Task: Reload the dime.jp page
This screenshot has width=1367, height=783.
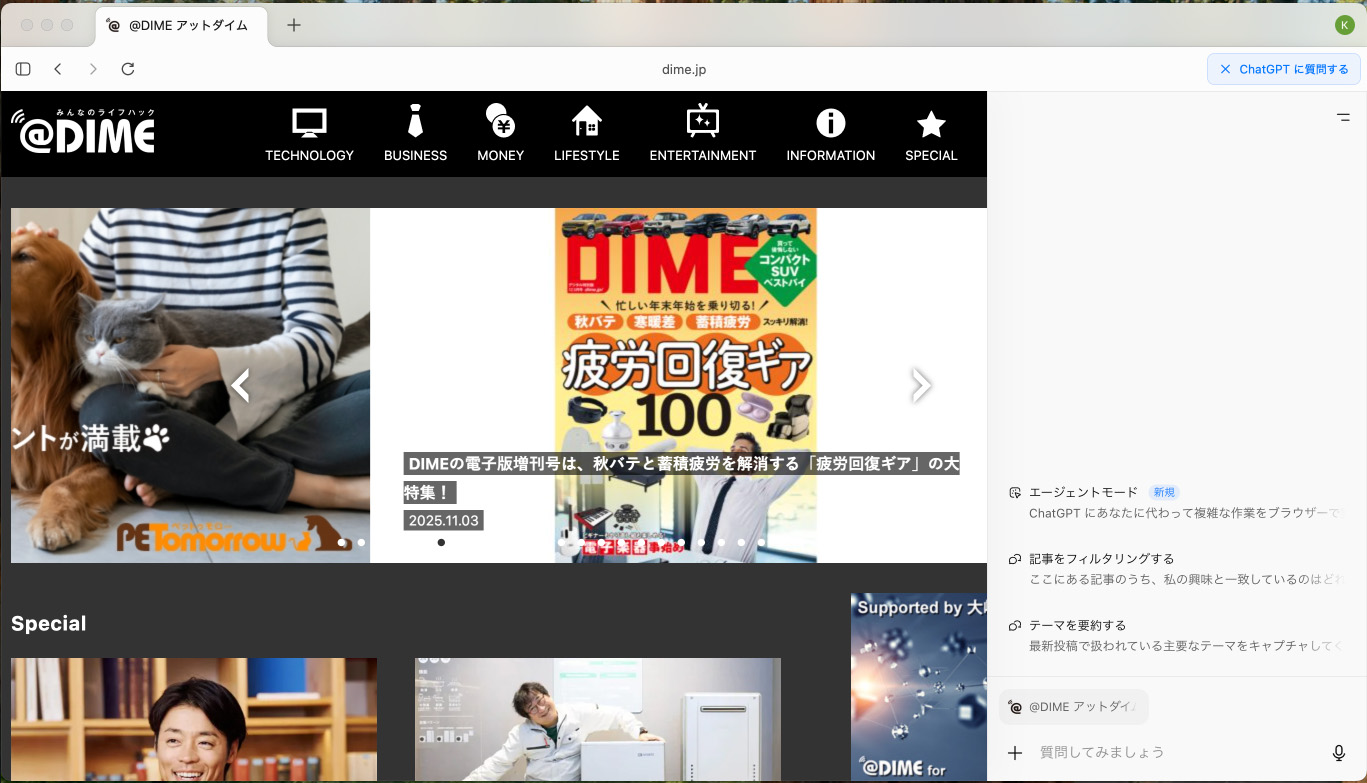Action: (x=128, y=69)
